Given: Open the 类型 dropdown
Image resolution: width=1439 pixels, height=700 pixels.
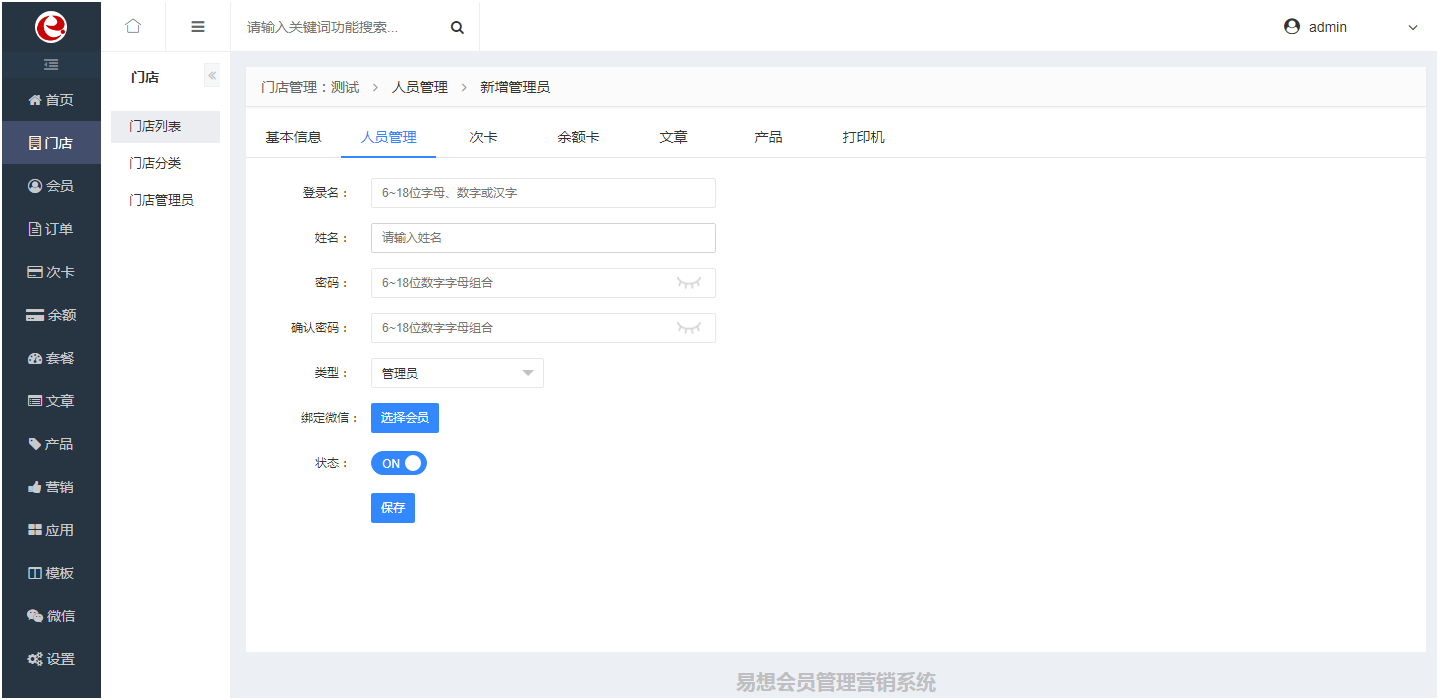Looking at the screenshot, I should (457, 373).
